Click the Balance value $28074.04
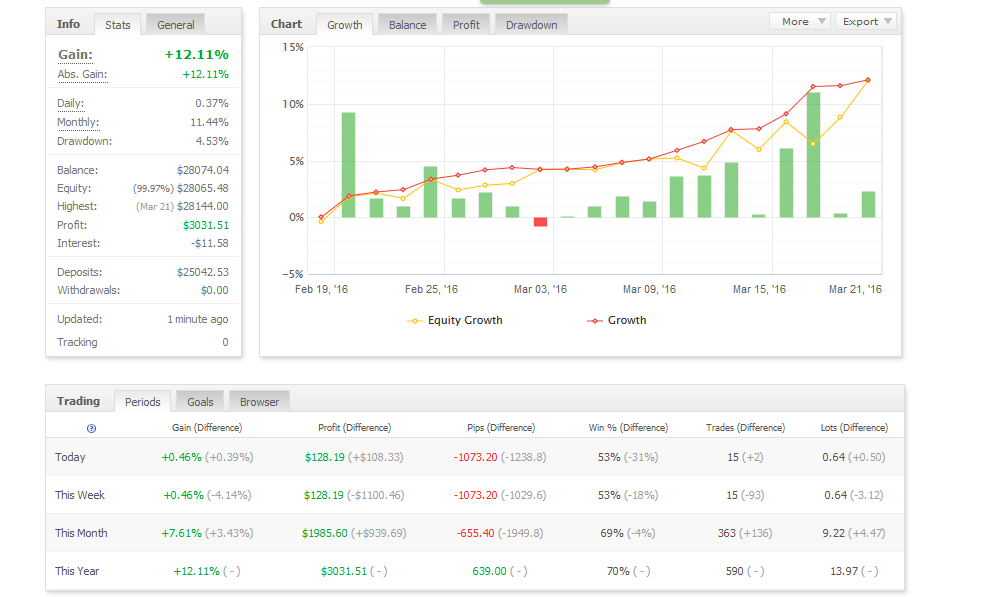 coord(203,170)
